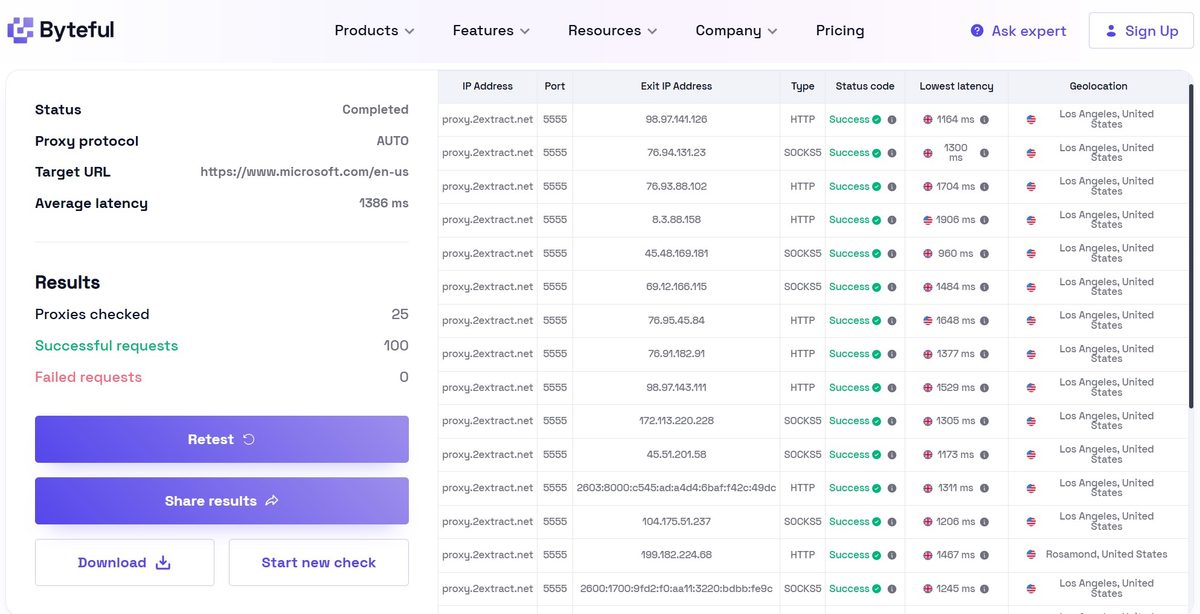Click info icon next to 1311 ms latency

coord(984,488)
